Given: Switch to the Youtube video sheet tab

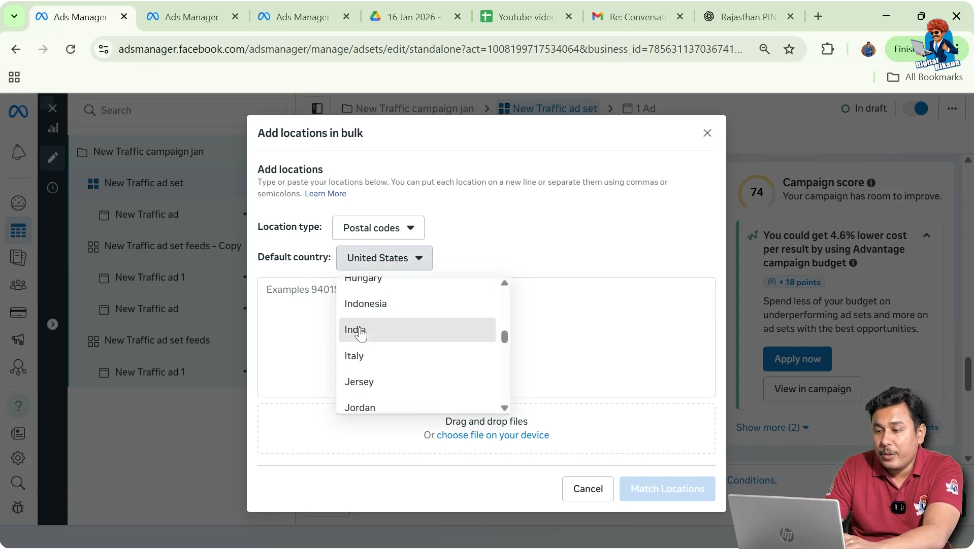Looking at the screenshot, I should pos(527,17).
